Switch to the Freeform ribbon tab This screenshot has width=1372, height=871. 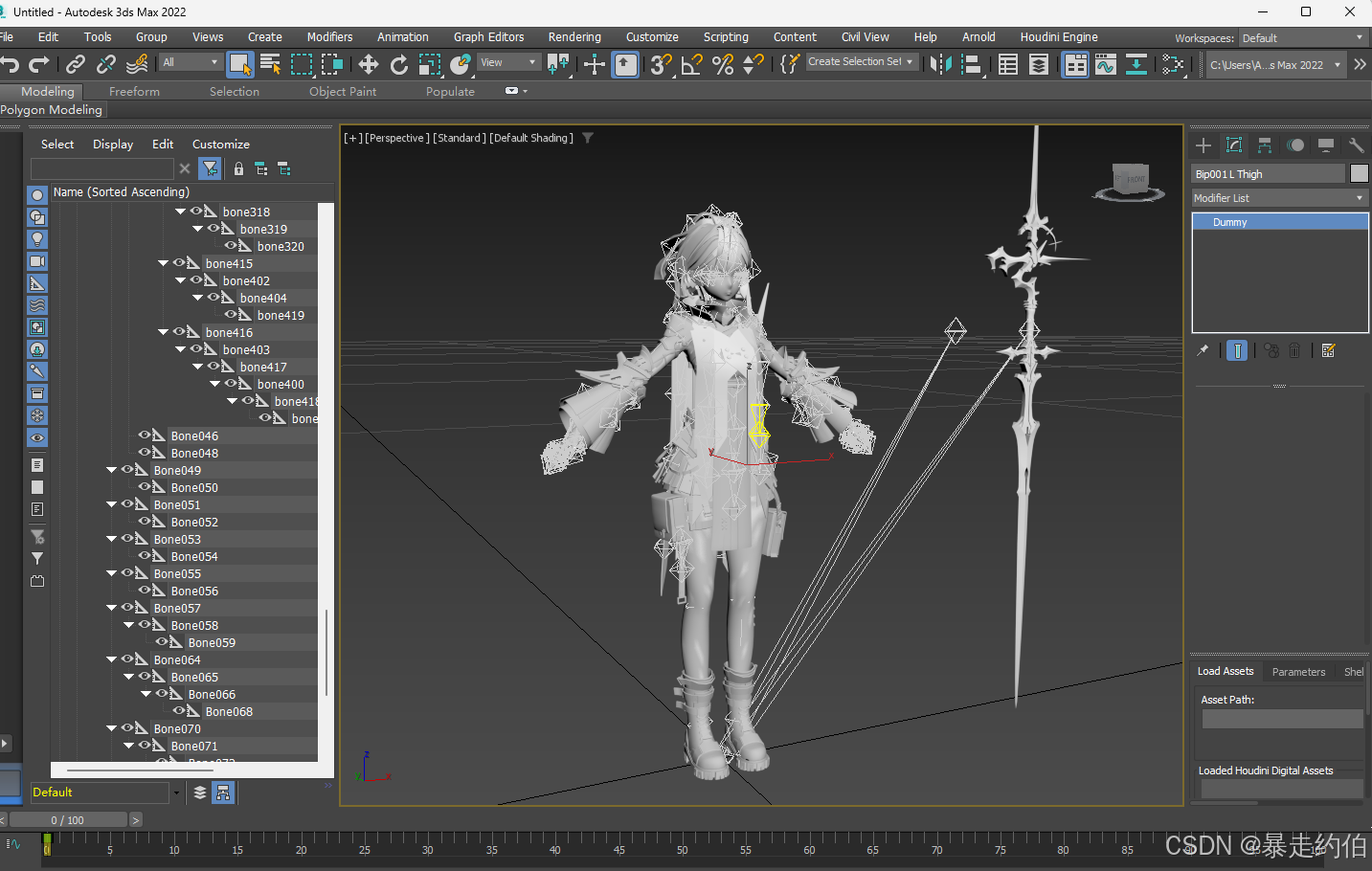pos(134,92)
